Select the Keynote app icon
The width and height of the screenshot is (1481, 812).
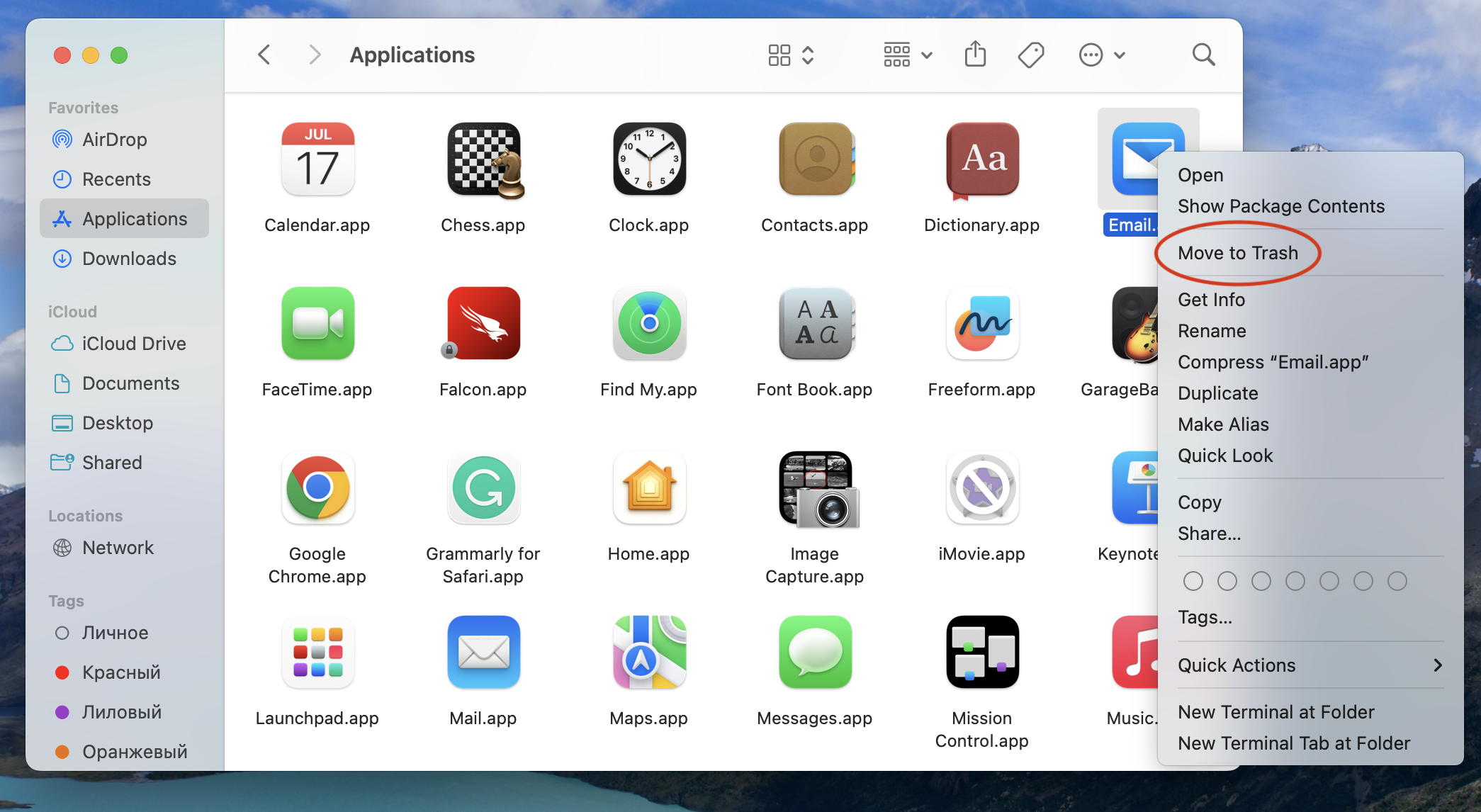(1135, 488)
